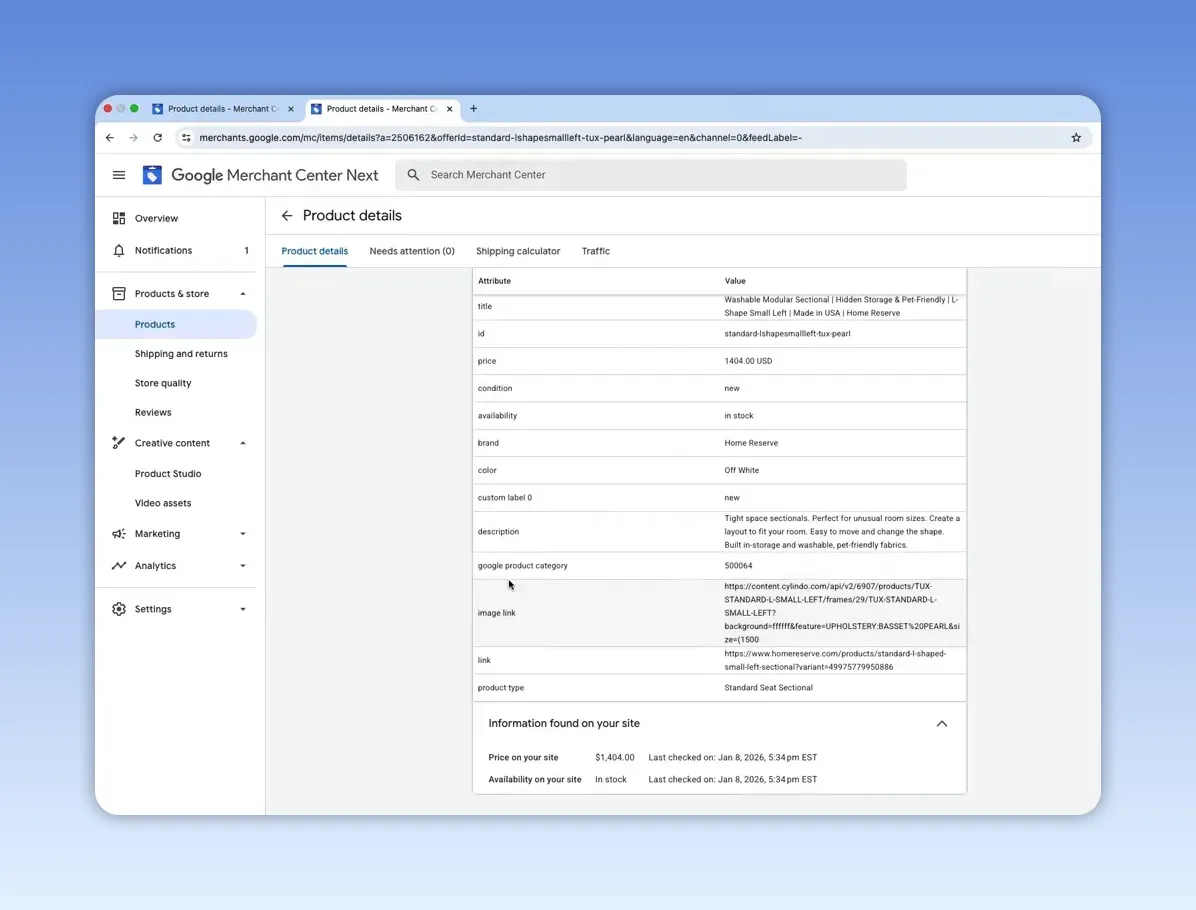Open Reviews page
The width and height of the screenshot is (1196, 910).
(153, 413)
